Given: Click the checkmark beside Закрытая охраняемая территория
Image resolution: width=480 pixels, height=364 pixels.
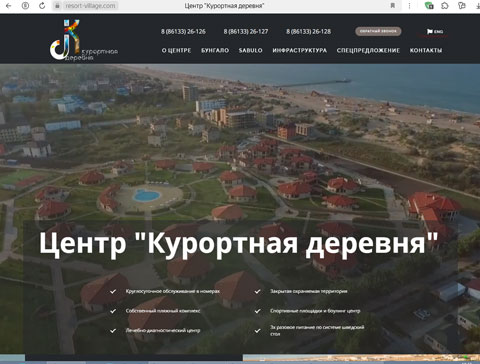Looking at the screenshot, I should [257, 291].
